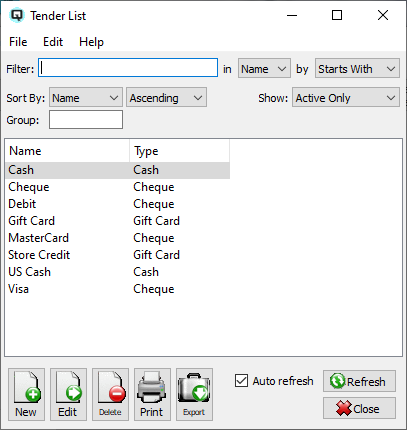Expand the Starts With match dropdown
The image size is (407, 430).
[x=357, y=69]
